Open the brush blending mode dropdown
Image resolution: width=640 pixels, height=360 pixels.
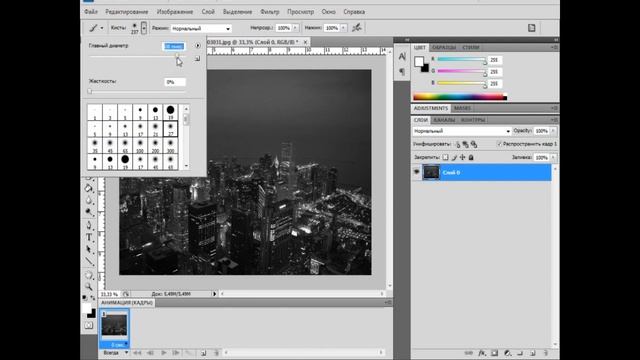pos(201,28)
